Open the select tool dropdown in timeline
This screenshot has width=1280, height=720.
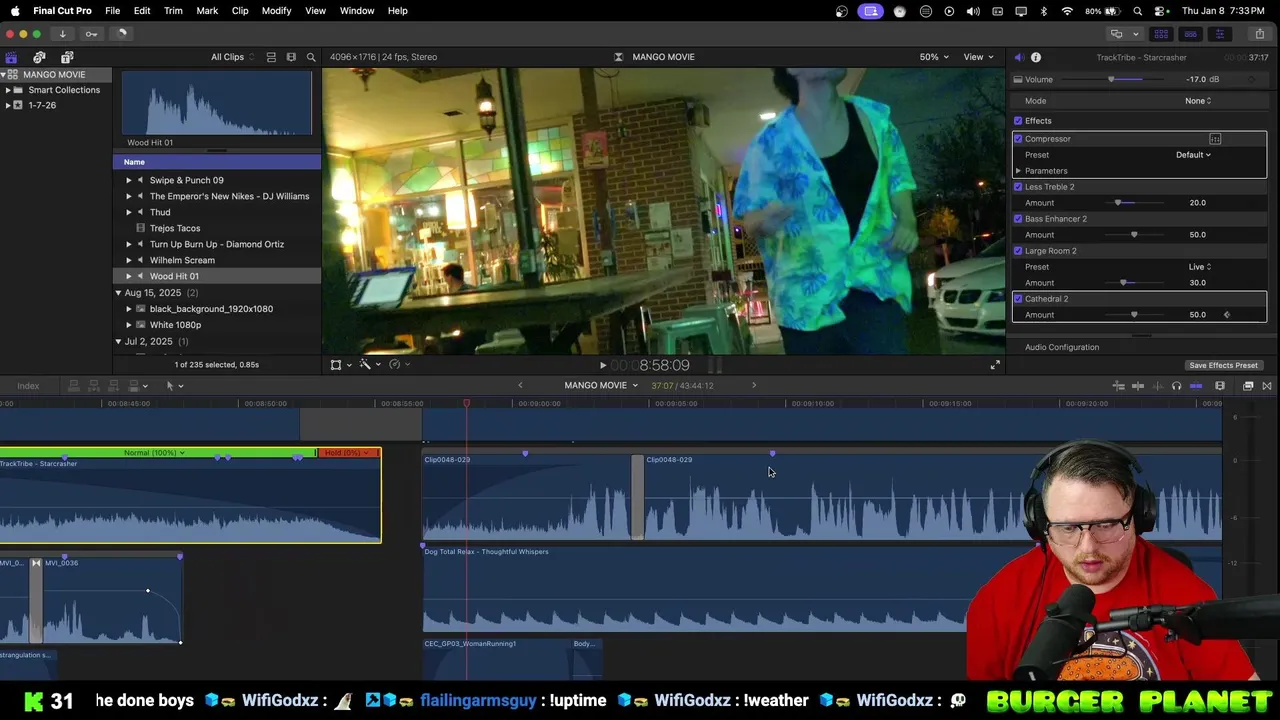[173, 386]
